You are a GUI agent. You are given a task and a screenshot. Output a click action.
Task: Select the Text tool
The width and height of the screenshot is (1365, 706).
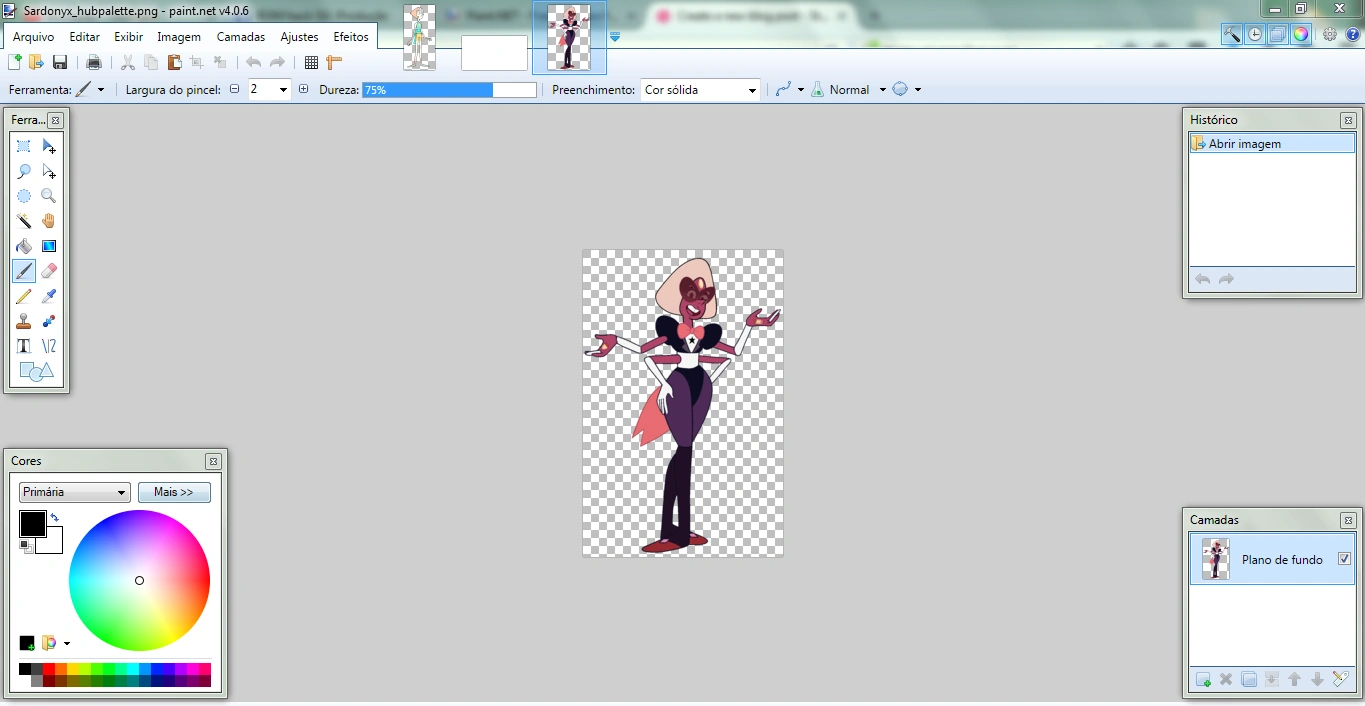[x=24, y=346]
